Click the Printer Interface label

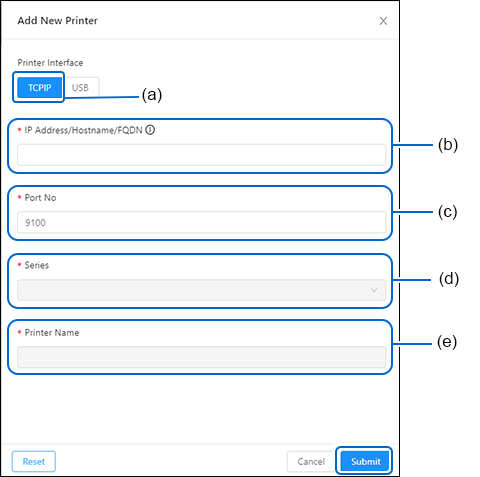[50, 63]
